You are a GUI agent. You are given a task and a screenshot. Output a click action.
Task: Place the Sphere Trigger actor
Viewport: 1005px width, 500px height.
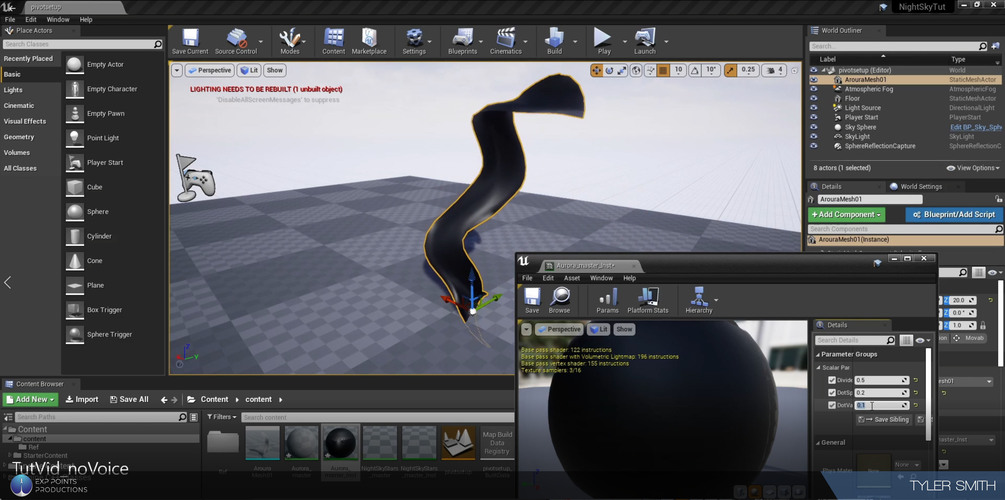click(109, 335)
